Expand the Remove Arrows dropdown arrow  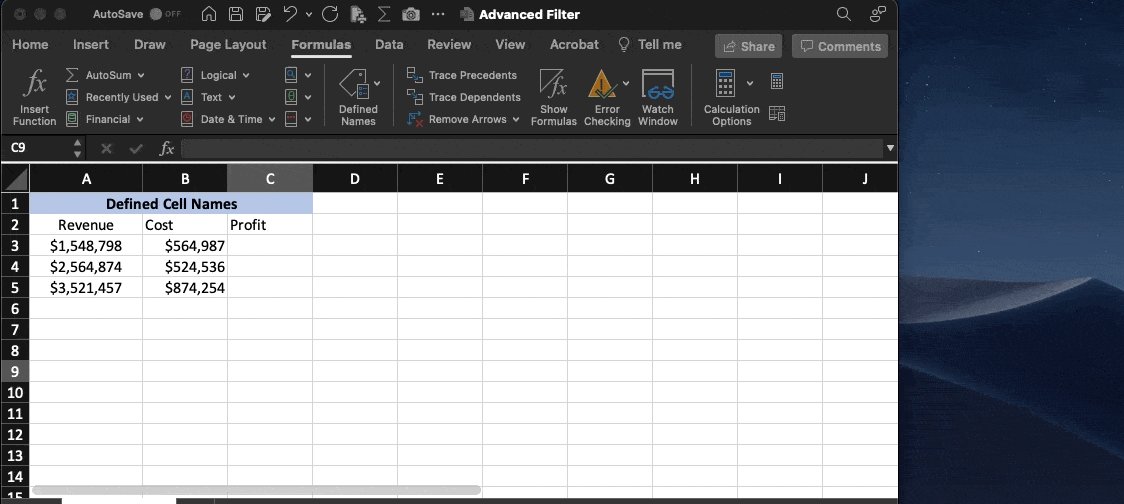pos(515,119)
